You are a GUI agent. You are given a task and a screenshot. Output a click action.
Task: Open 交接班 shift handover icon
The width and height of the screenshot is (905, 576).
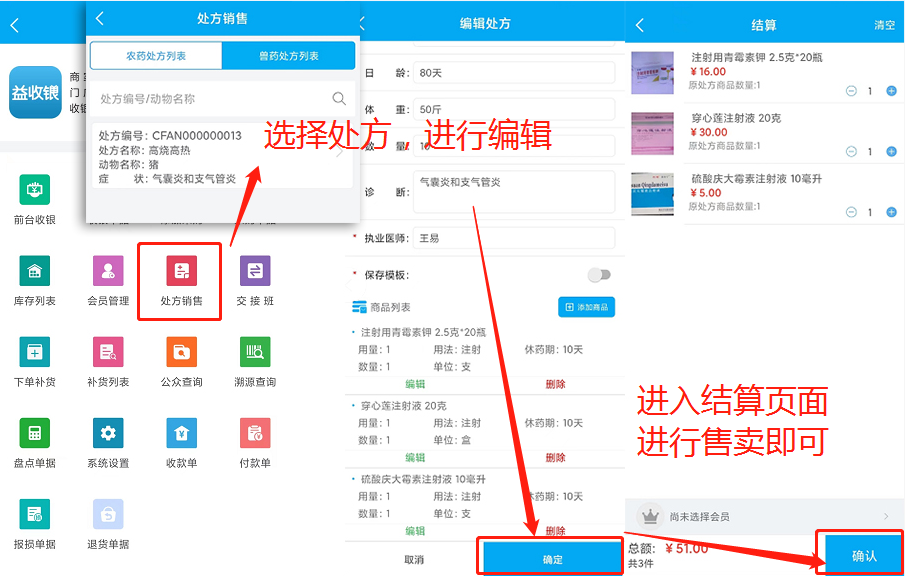pyautogui.click(x=255, y=271)
